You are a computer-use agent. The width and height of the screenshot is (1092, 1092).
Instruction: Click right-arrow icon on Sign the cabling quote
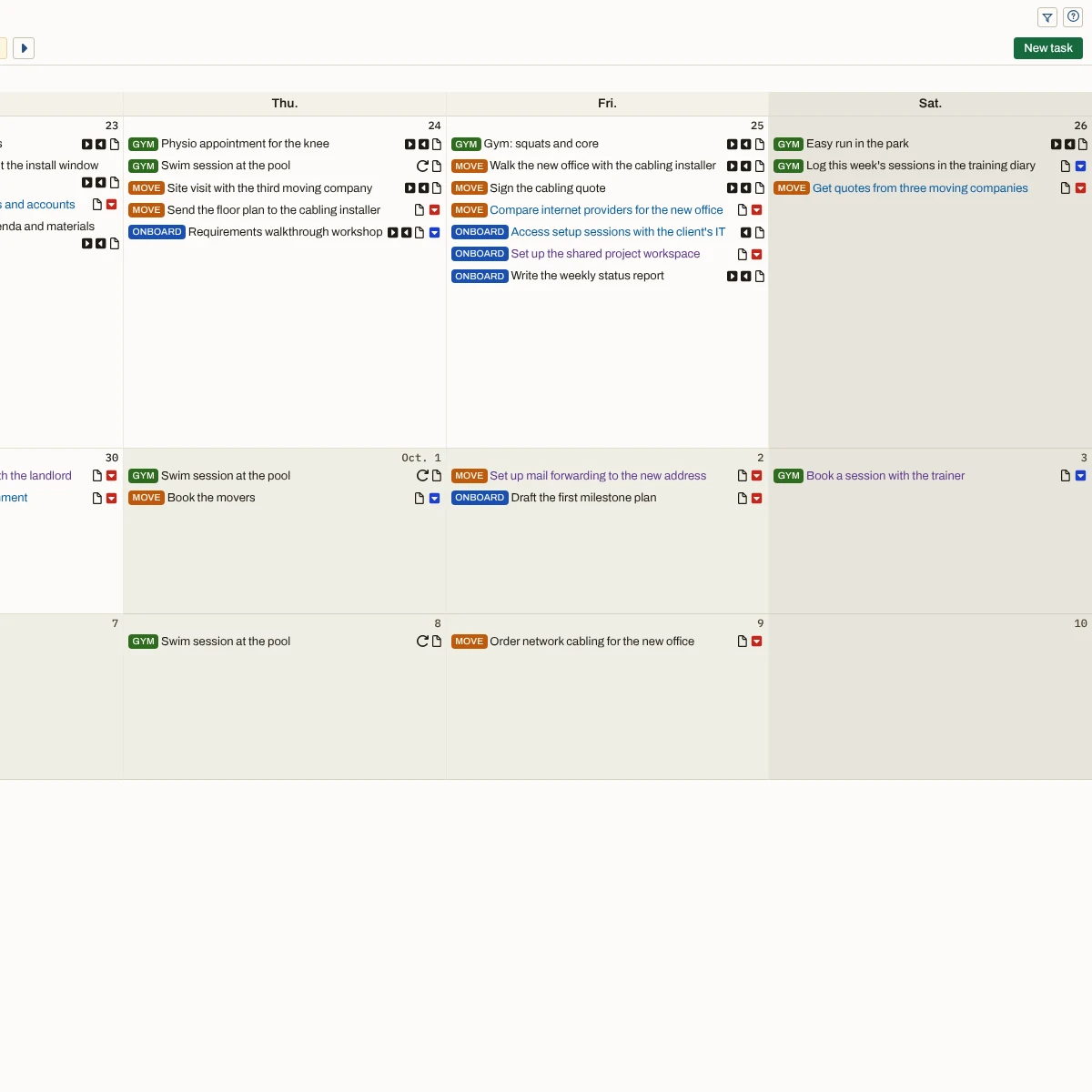point(732,188)
